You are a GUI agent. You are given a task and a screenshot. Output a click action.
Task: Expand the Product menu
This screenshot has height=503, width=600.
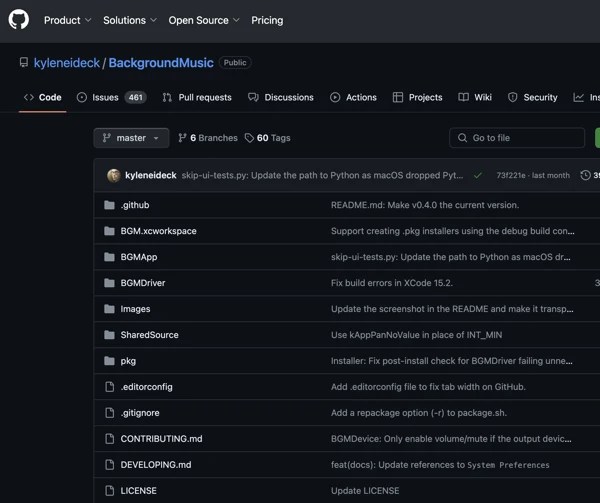click(x=67, y=20)
